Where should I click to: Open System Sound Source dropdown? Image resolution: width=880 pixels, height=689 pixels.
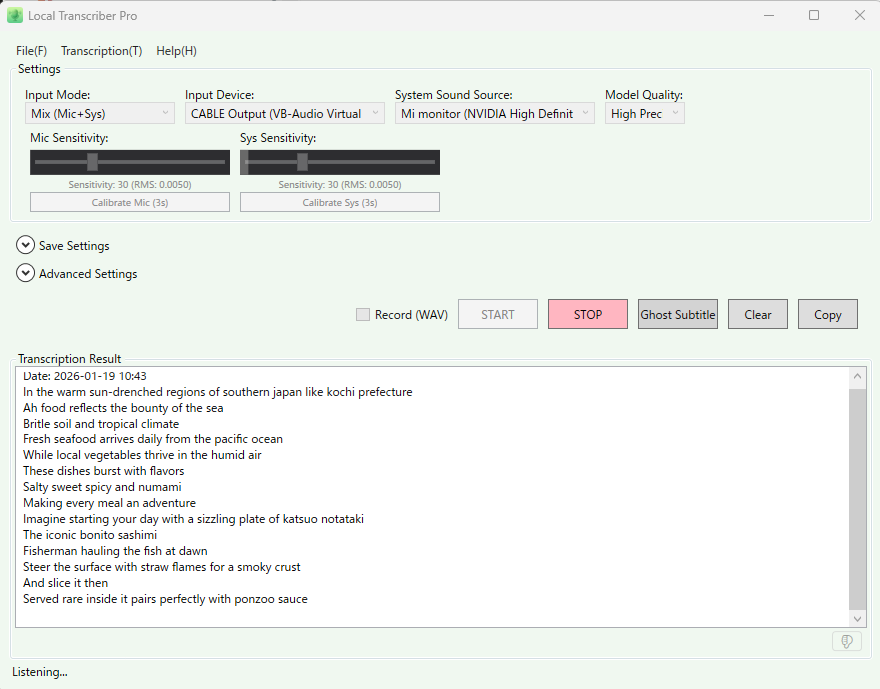[494, 113]
